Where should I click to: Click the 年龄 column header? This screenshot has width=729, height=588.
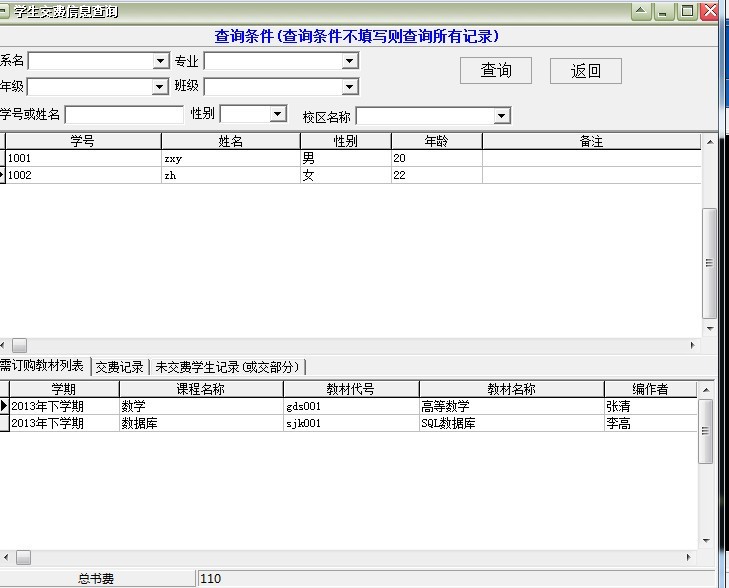coord(436,141)
